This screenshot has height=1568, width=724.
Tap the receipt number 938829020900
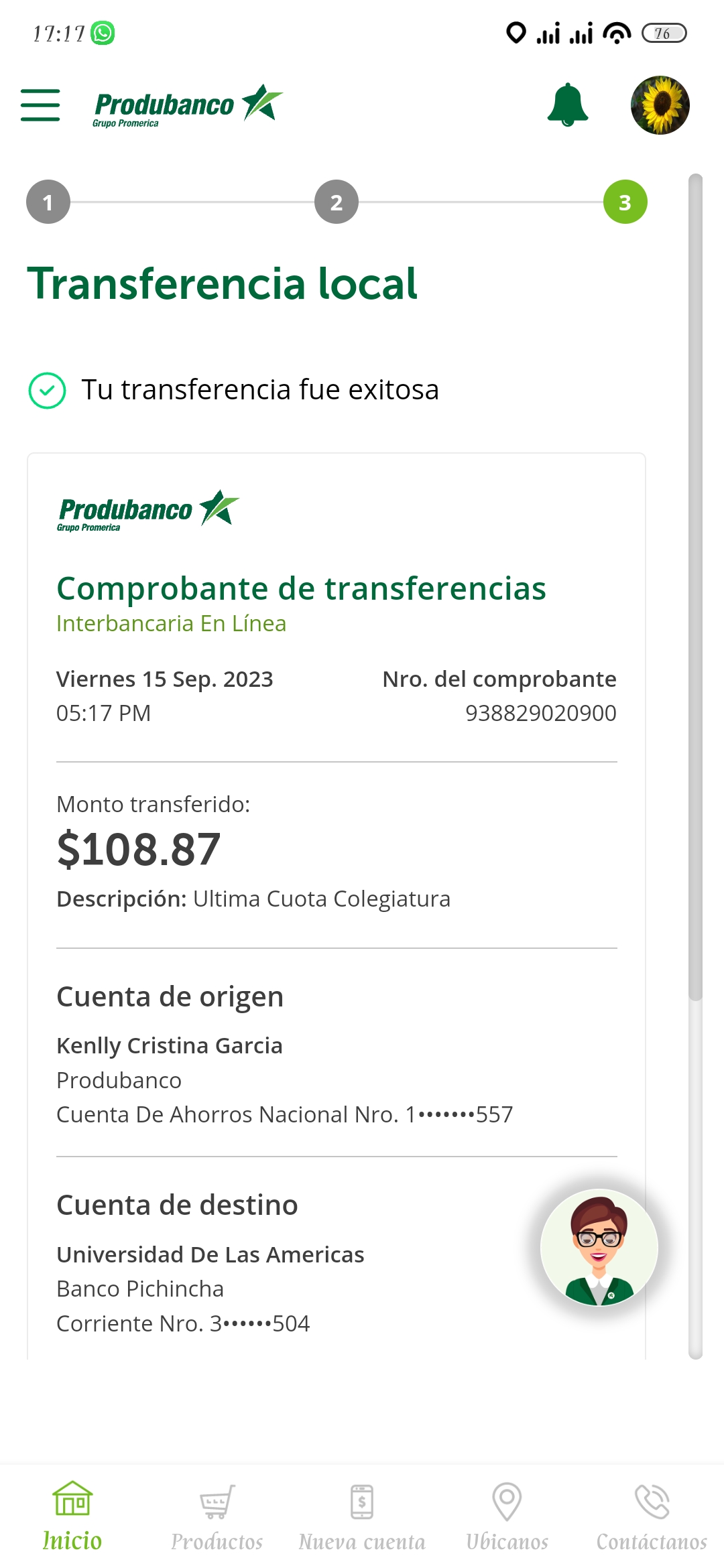[x=540, y=713]
